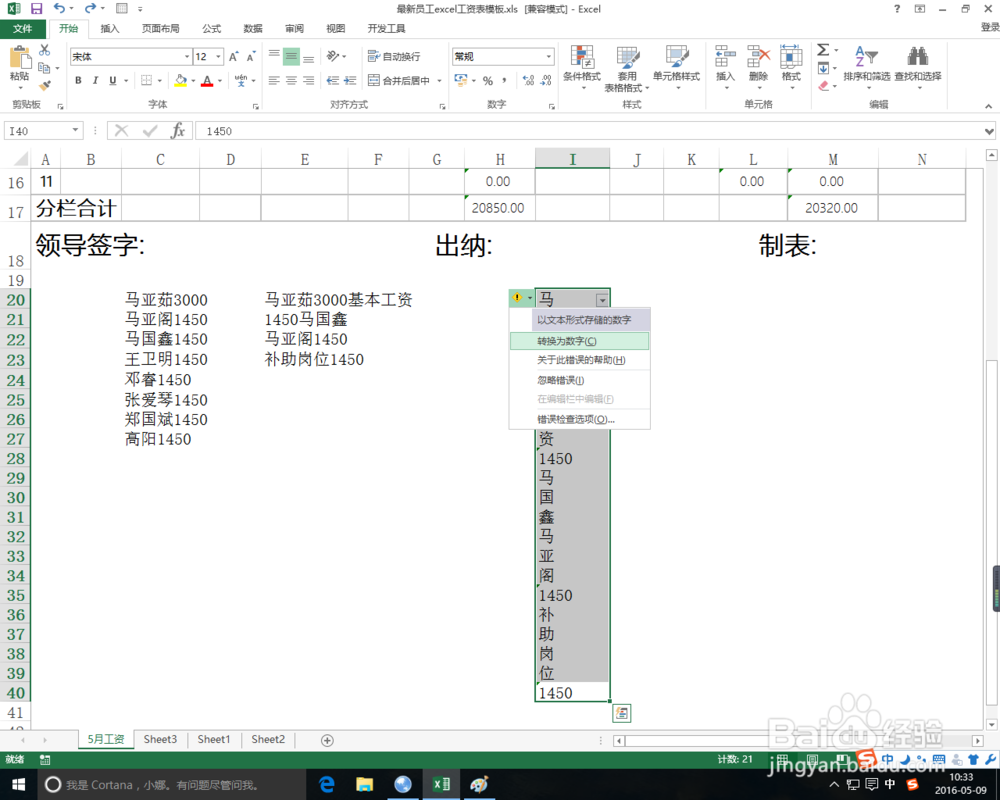
Task: Toggle Bold formatting
Action: coord(78,80)
